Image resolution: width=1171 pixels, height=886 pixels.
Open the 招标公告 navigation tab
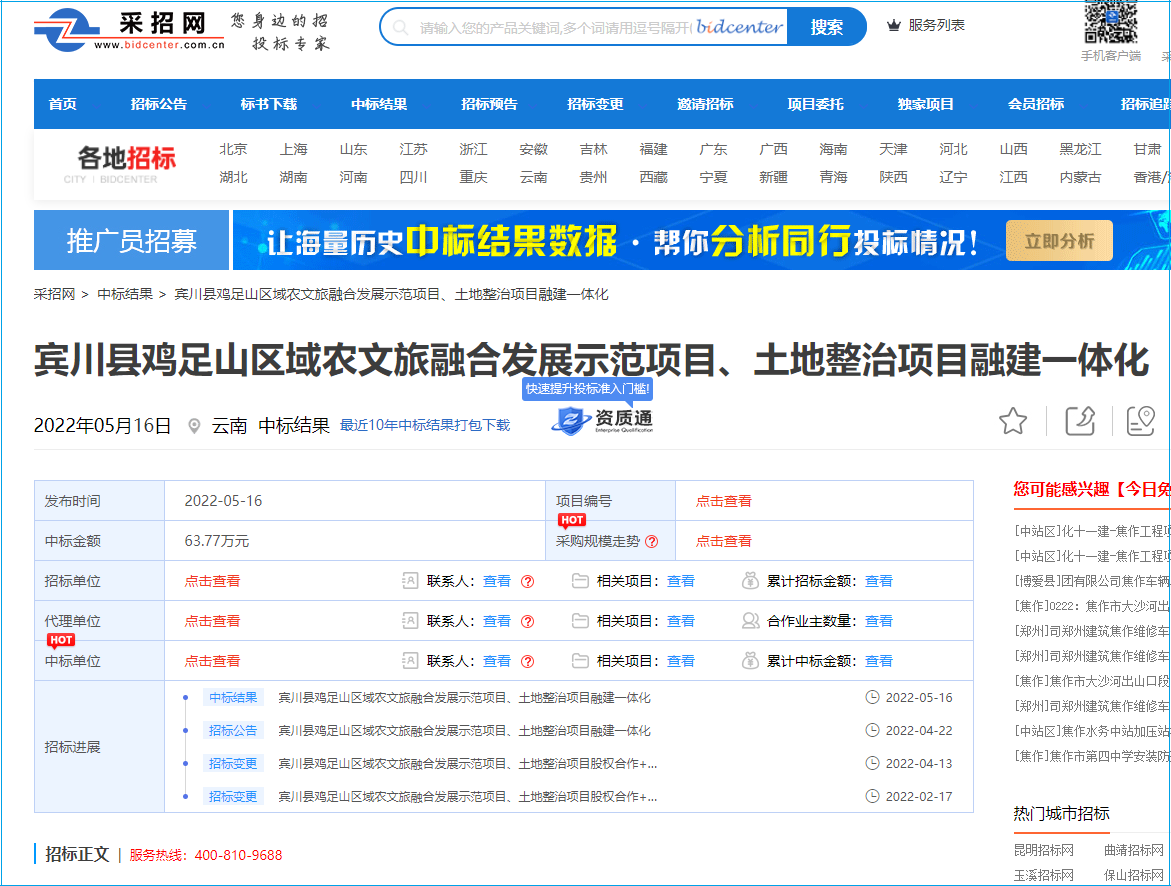click(159, 104)
